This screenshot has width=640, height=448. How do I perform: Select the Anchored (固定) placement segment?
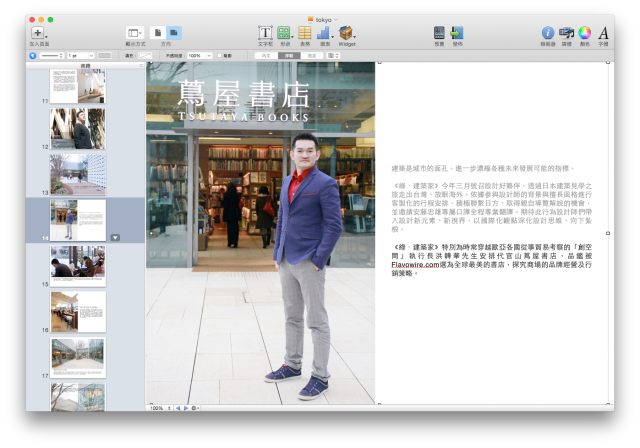click(312, 55)
